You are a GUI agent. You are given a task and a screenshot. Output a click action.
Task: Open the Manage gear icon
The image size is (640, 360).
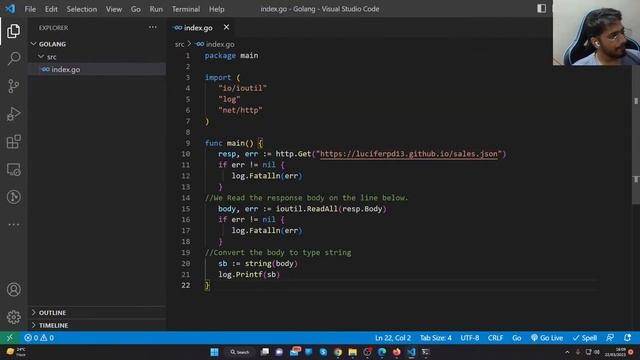[13, 317]
